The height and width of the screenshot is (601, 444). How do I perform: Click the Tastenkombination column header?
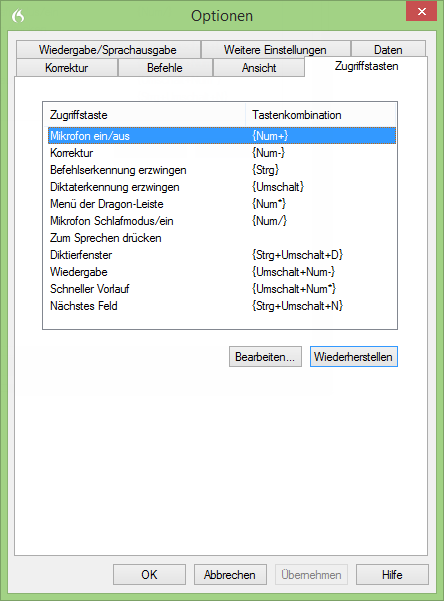pyautogui.click(x=321, y=115)
